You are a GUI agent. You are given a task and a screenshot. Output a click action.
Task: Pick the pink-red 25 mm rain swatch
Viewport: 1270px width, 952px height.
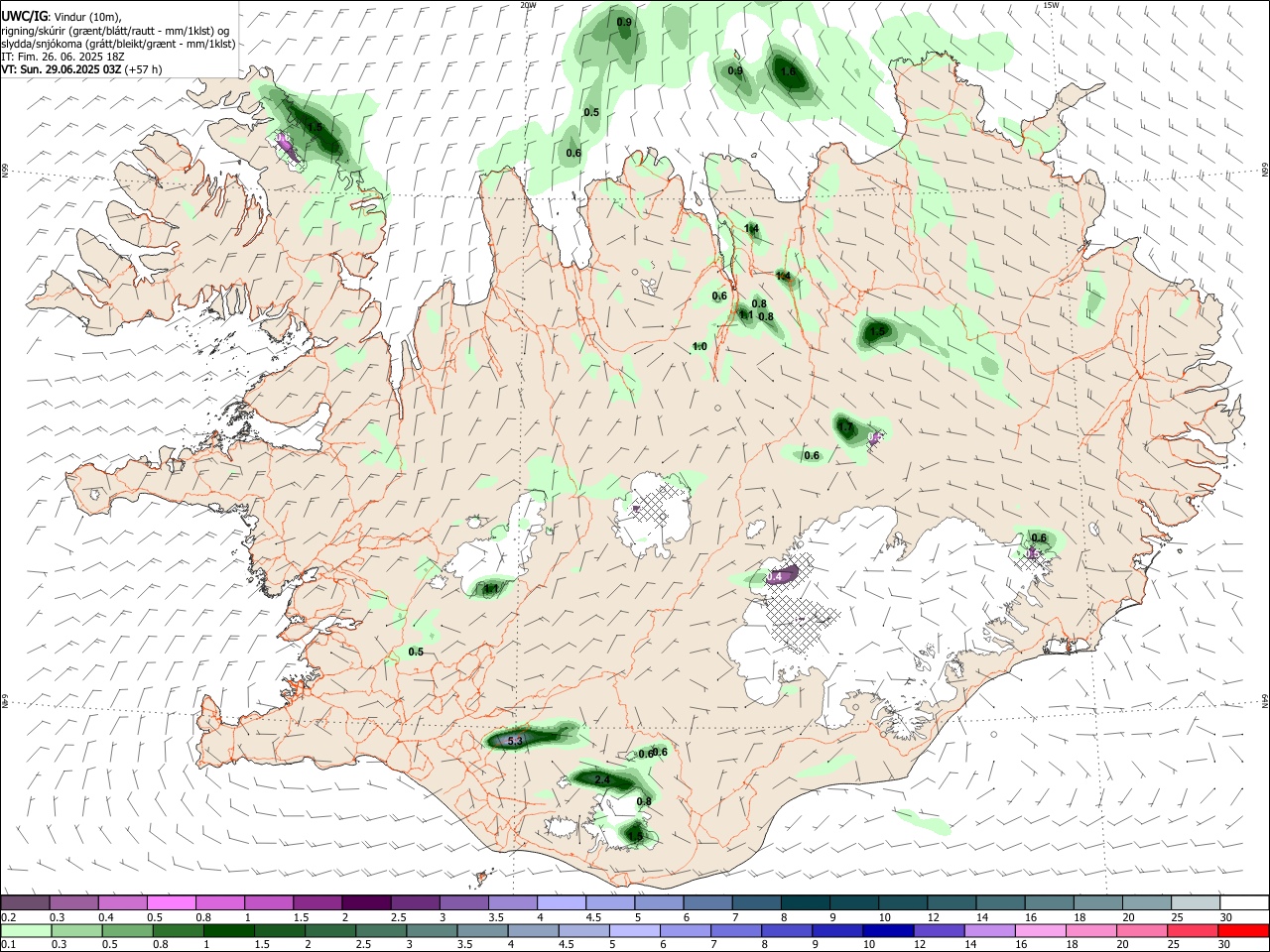coord(1193,930)
